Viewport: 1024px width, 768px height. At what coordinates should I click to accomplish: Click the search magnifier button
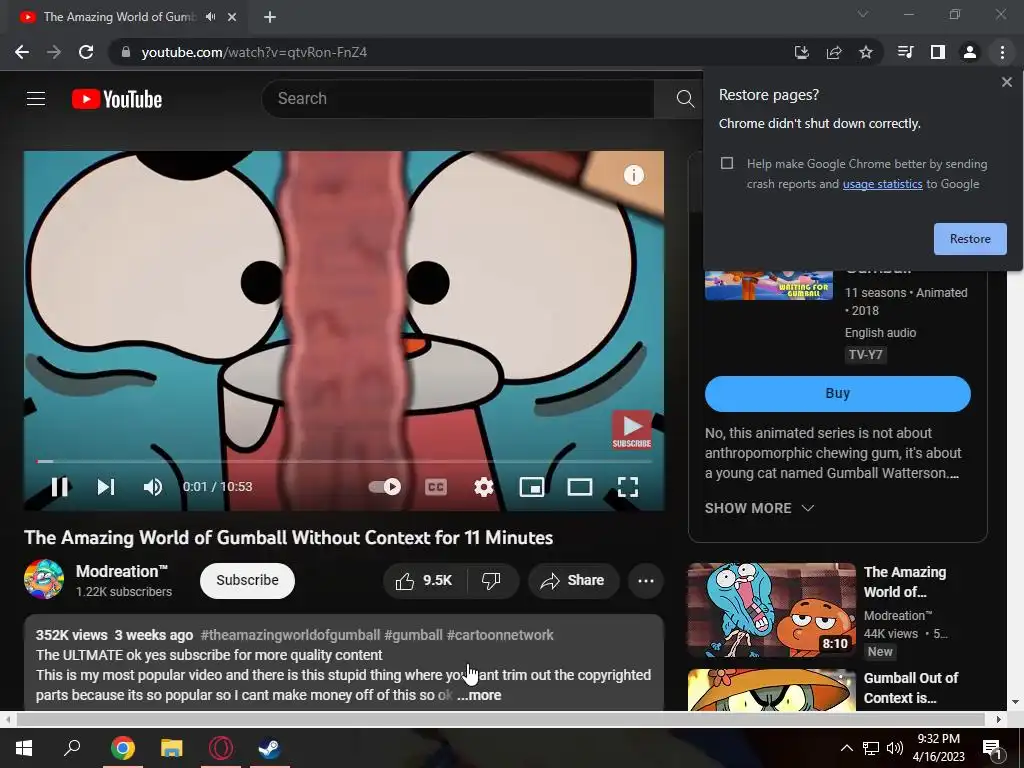click(685, 99)
